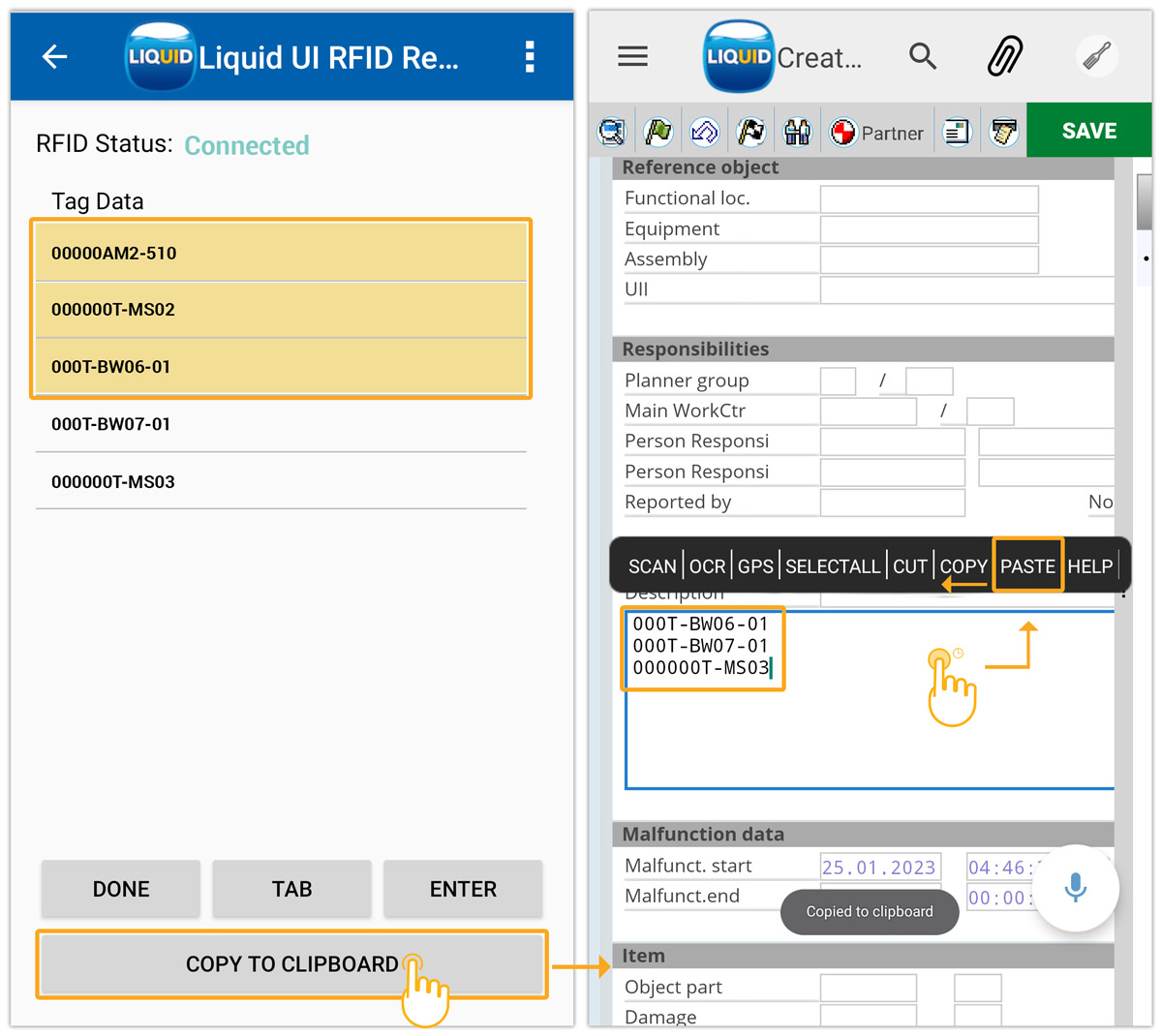This screenshot has height=1036, width=1162.
Task: Deselect the highlighted tag 000000T-MS02
Action: (281, 309)
